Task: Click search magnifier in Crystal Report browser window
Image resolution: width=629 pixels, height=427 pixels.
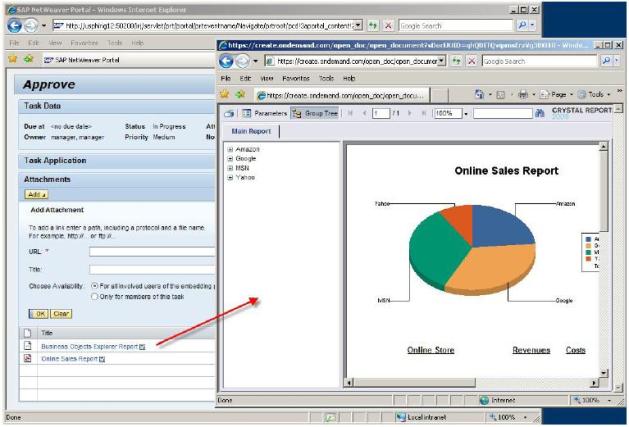Action: pyautogui.click(x=606, y=61)
